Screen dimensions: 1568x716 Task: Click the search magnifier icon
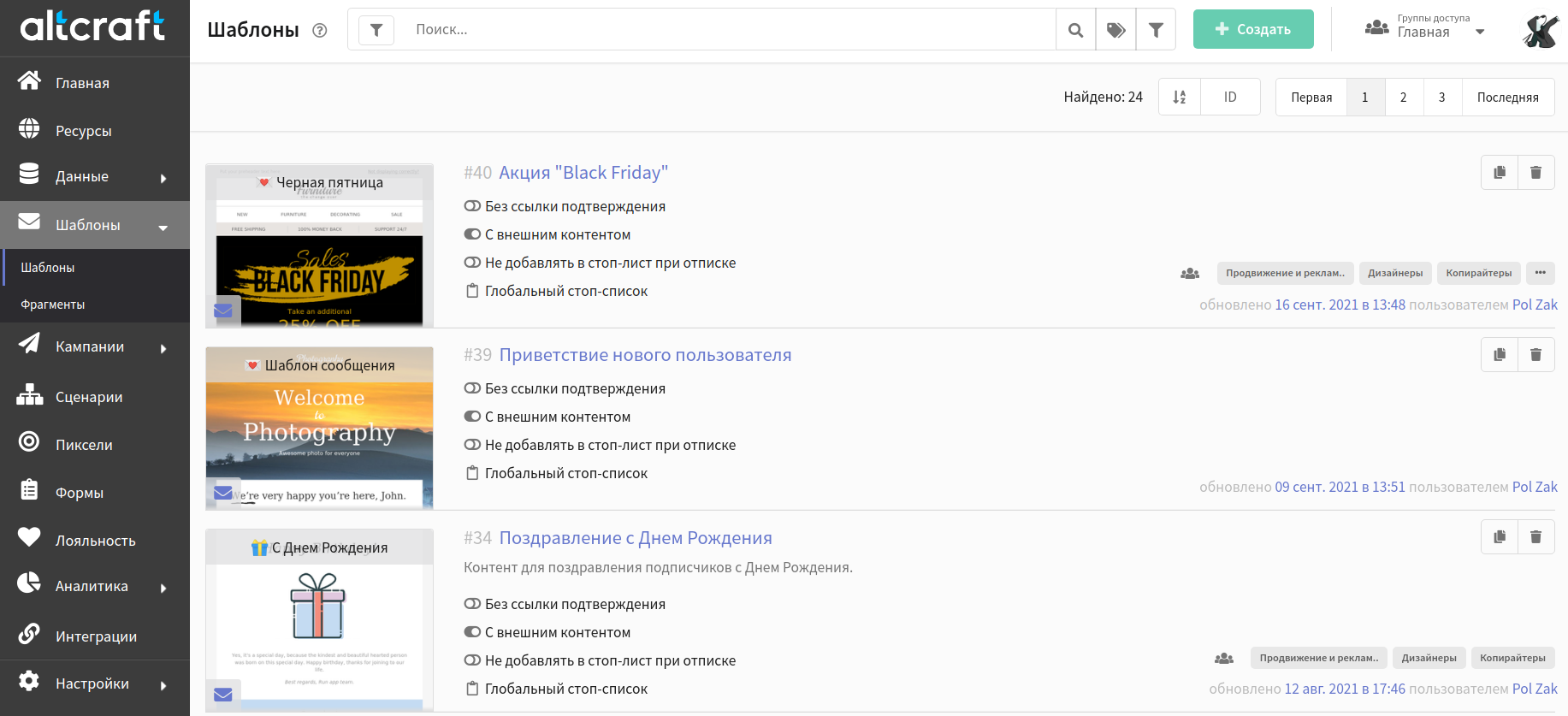[x=1075, y=30]
